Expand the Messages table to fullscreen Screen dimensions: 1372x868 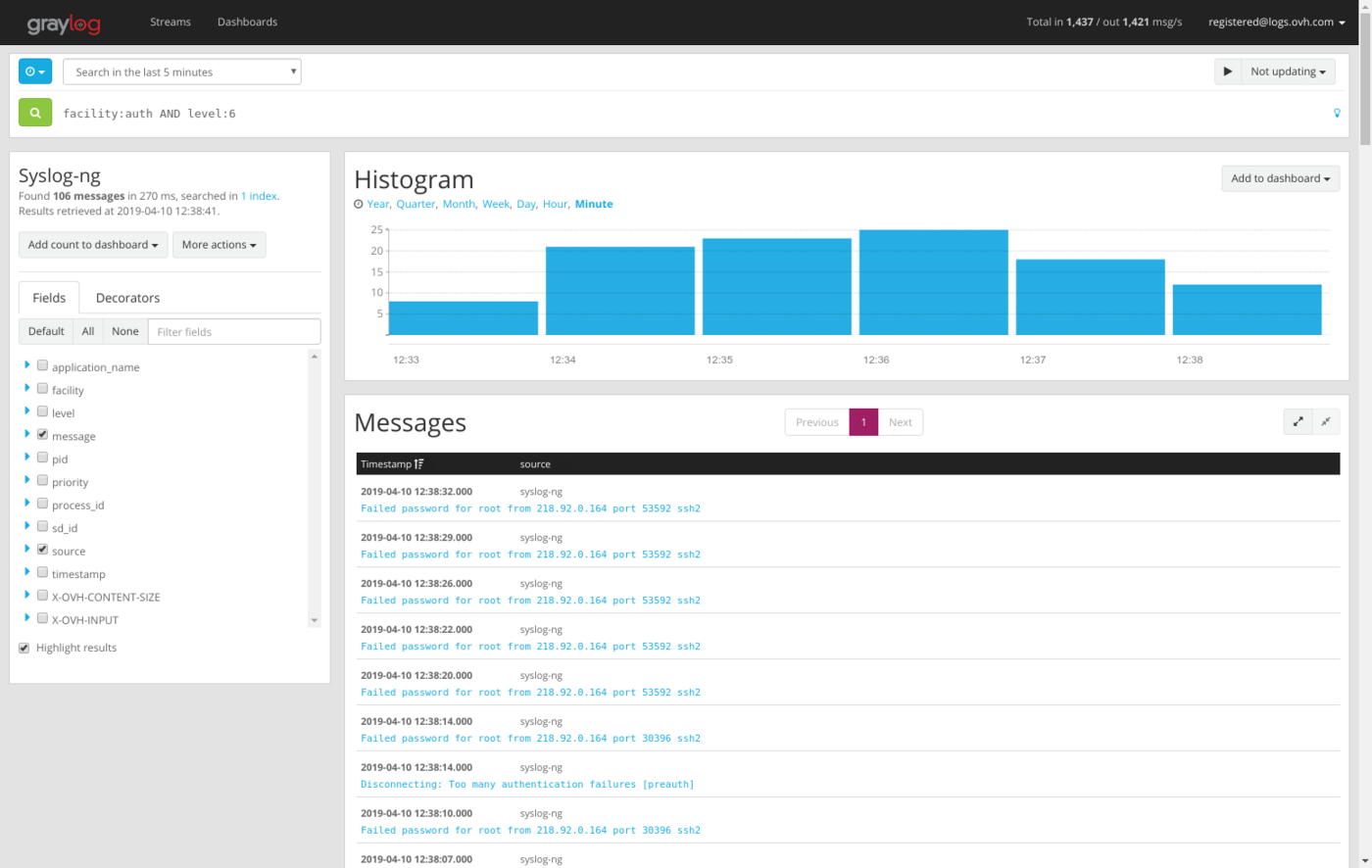coord(1298,421)
